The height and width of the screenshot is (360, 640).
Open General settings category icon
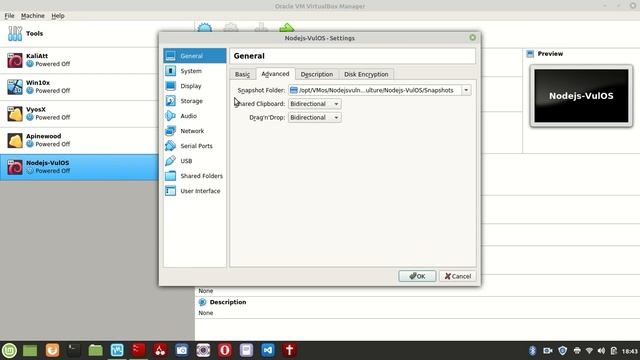click(x=171, y=56)
